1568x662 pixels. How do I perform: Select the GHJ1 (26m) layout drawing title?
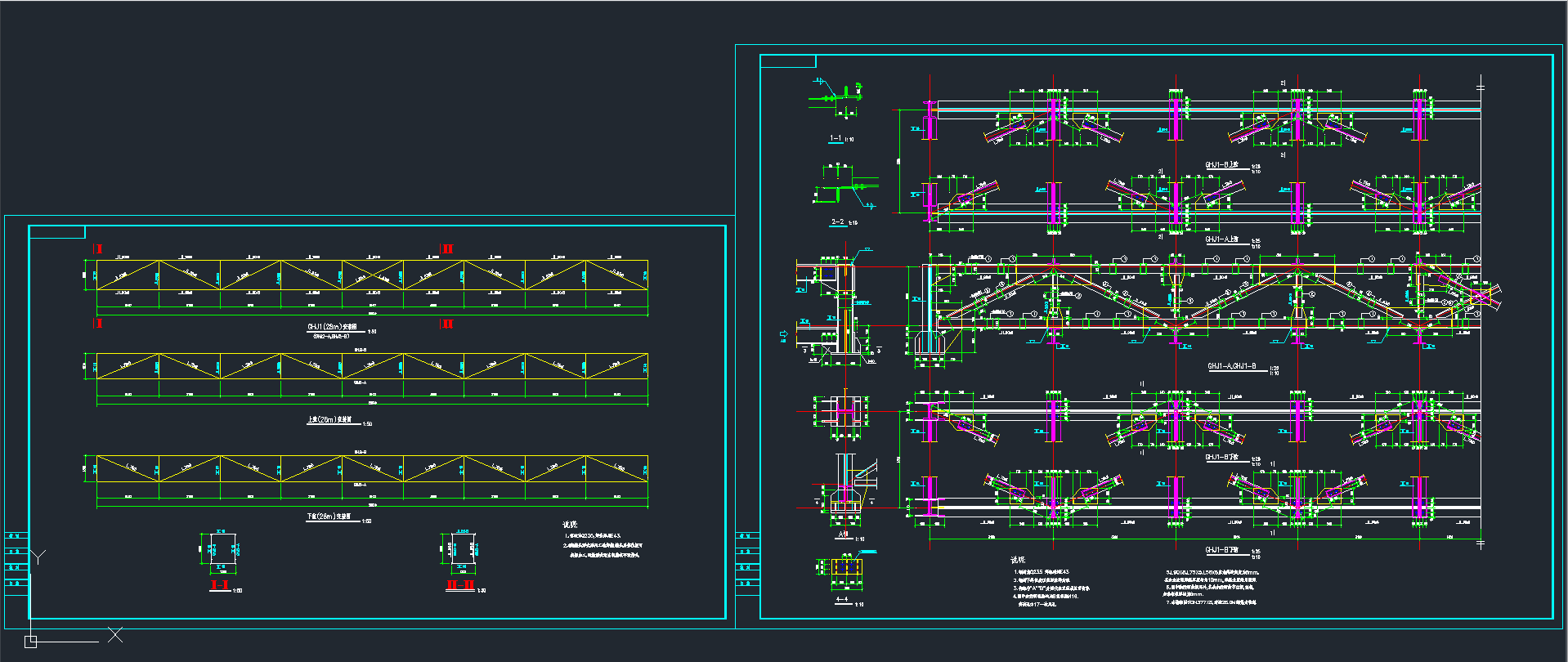pyautogui.click(x=332, y=327)
